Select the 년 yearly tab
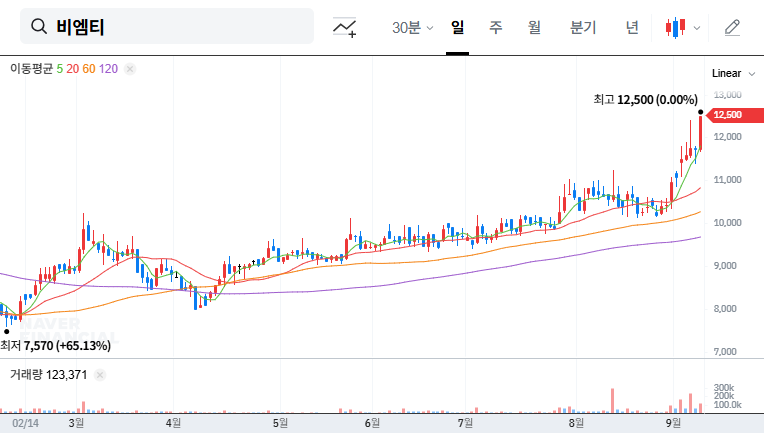764x433 pixels. coord(632,27)
